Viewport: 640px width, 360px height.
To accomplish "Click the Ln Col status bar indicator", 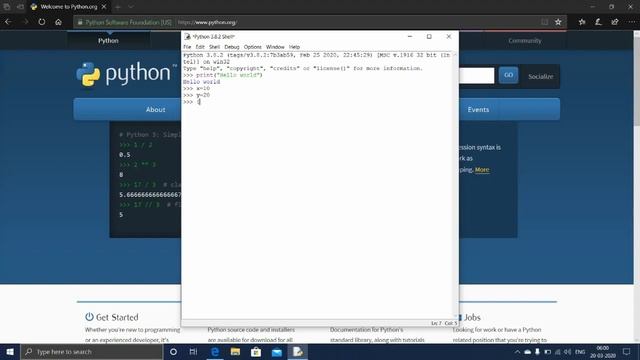I will click(x=444, y=323).
